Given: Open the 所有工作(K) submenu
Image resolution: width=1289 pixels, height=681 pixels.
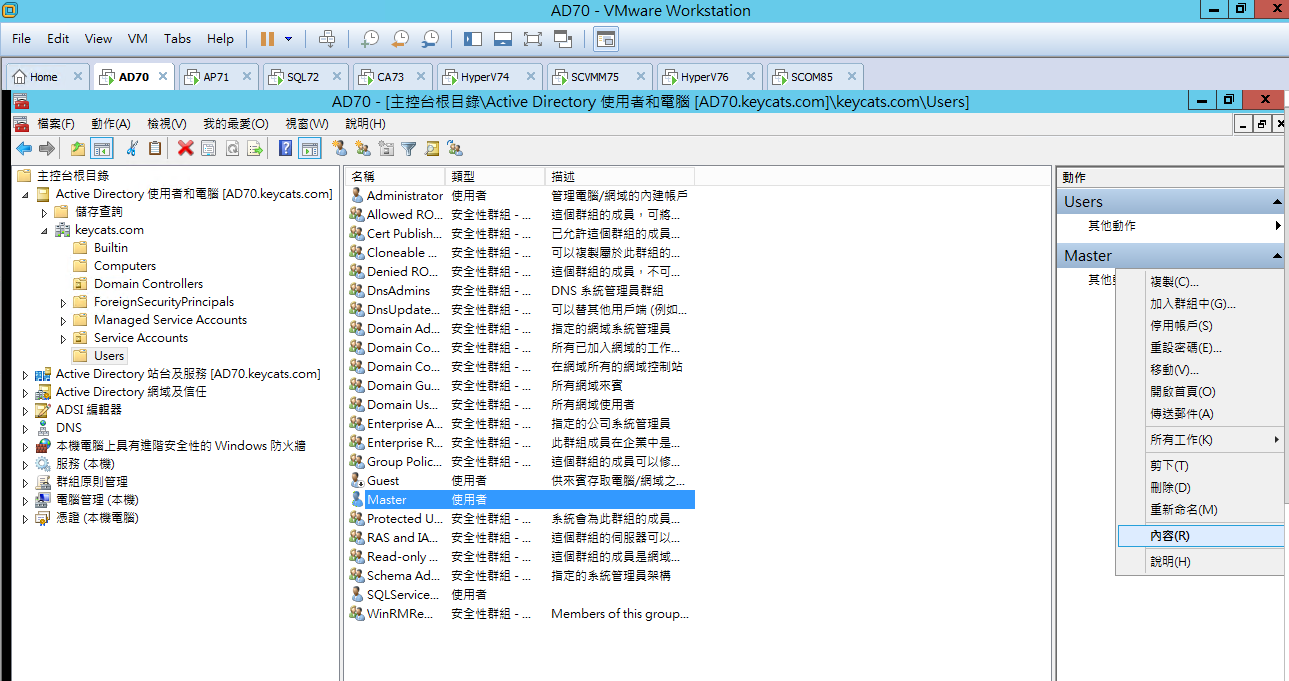Looking at the screenshot, I should coord(1199,440).
